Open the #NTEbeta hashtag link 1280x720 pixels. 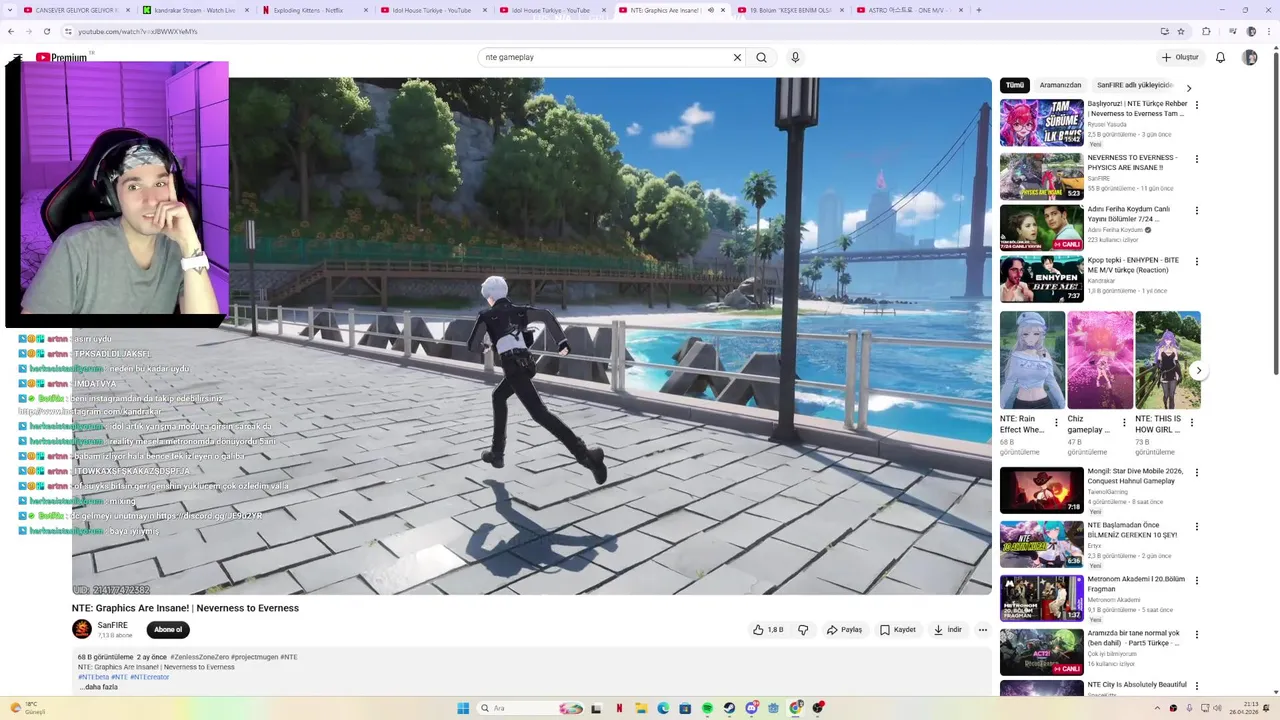93,677
